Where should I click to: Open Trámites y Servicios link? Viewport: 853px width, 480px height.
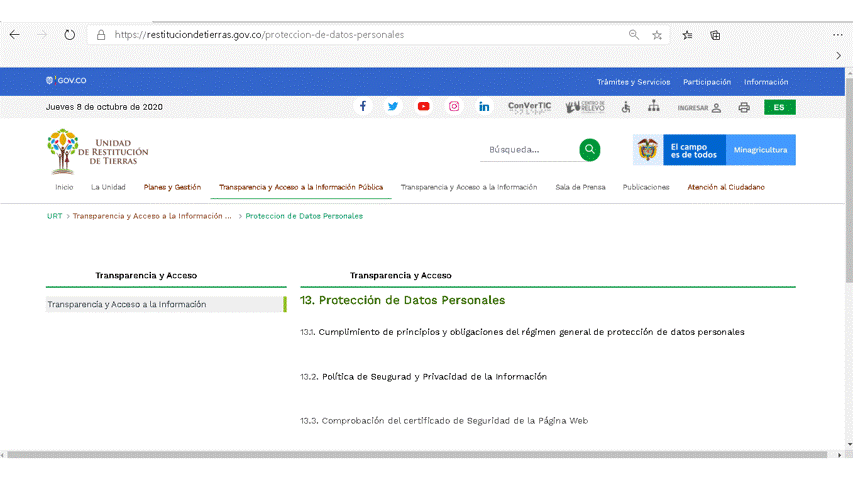pyautogui.click(x=633, y=82)
